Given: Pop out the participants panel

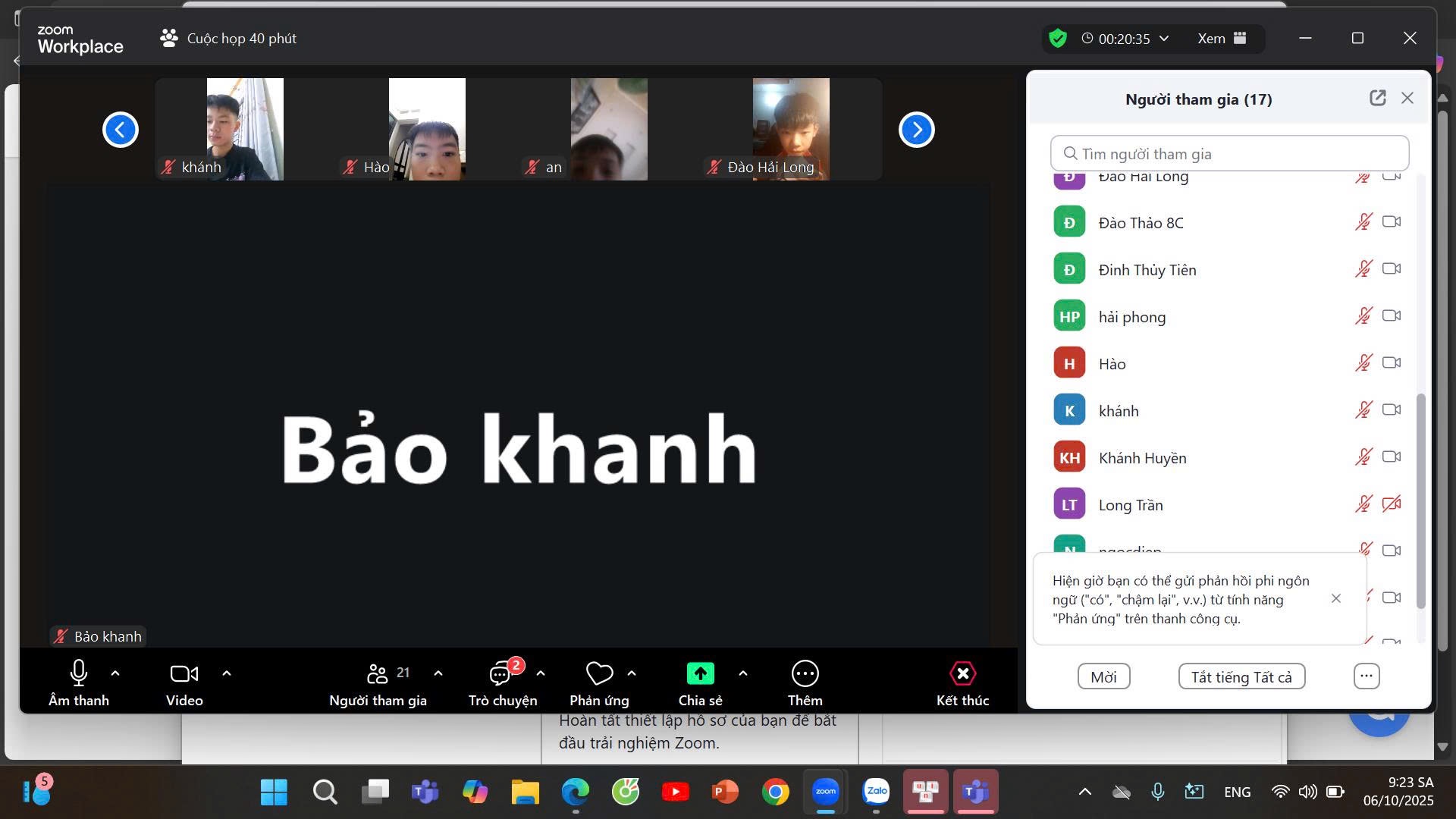Looking at the screenshot, I should click(1377, 98).
